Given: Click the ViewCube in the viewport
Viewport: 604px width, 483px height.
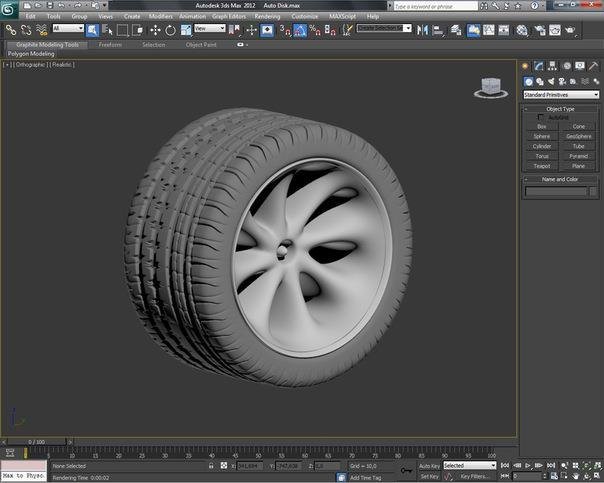Looking at the screenshot, I should [x=491, y=87].
